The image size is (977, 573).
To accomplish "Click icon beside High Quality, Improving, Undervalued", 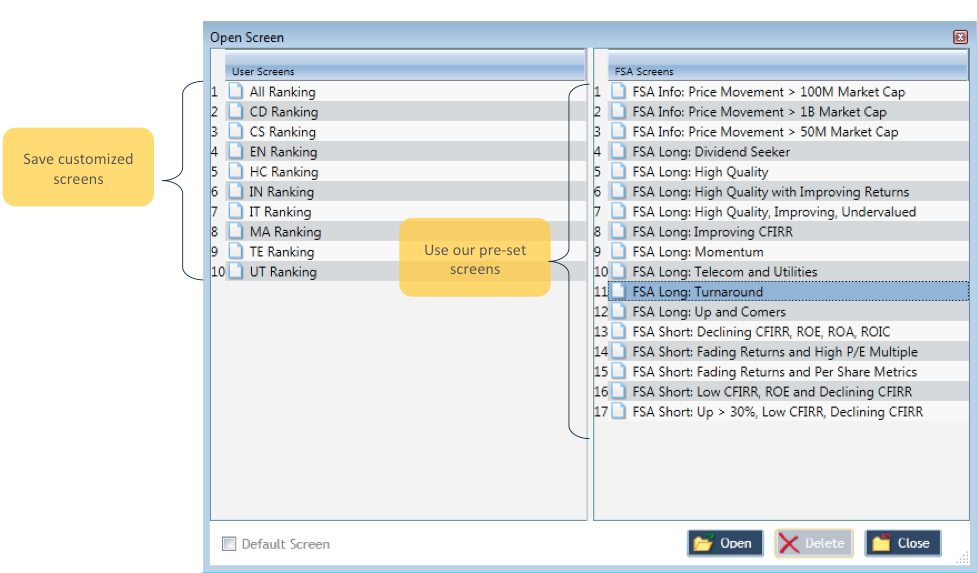I will [618, 211].
